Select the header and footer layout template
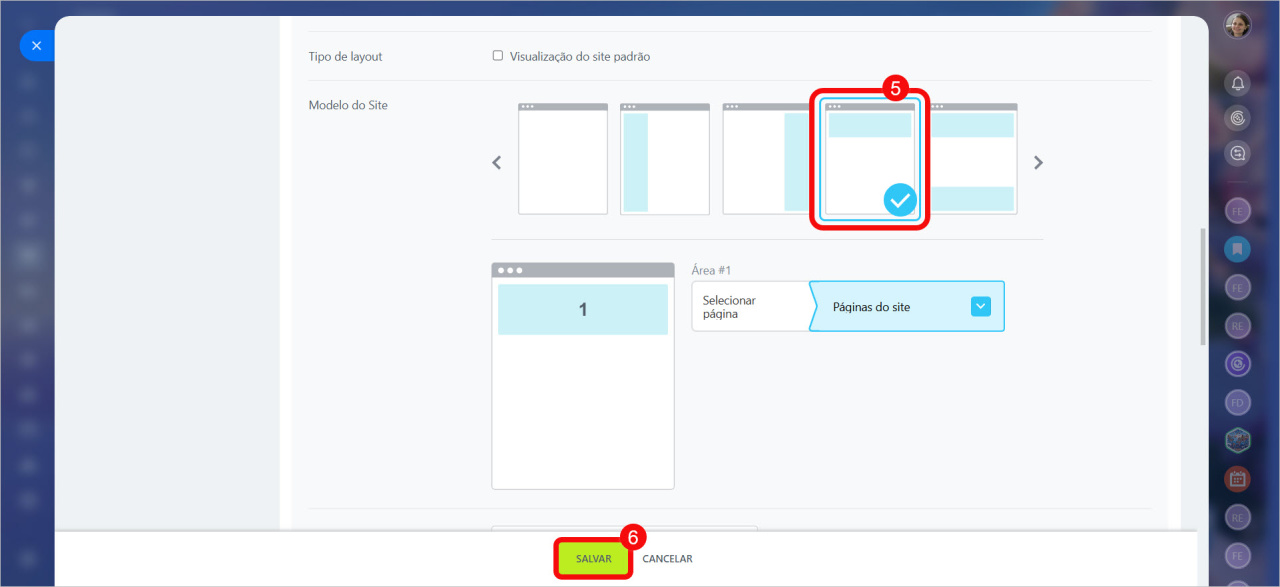This screenshot has width=1280, height=587. [x=974, y=159]
